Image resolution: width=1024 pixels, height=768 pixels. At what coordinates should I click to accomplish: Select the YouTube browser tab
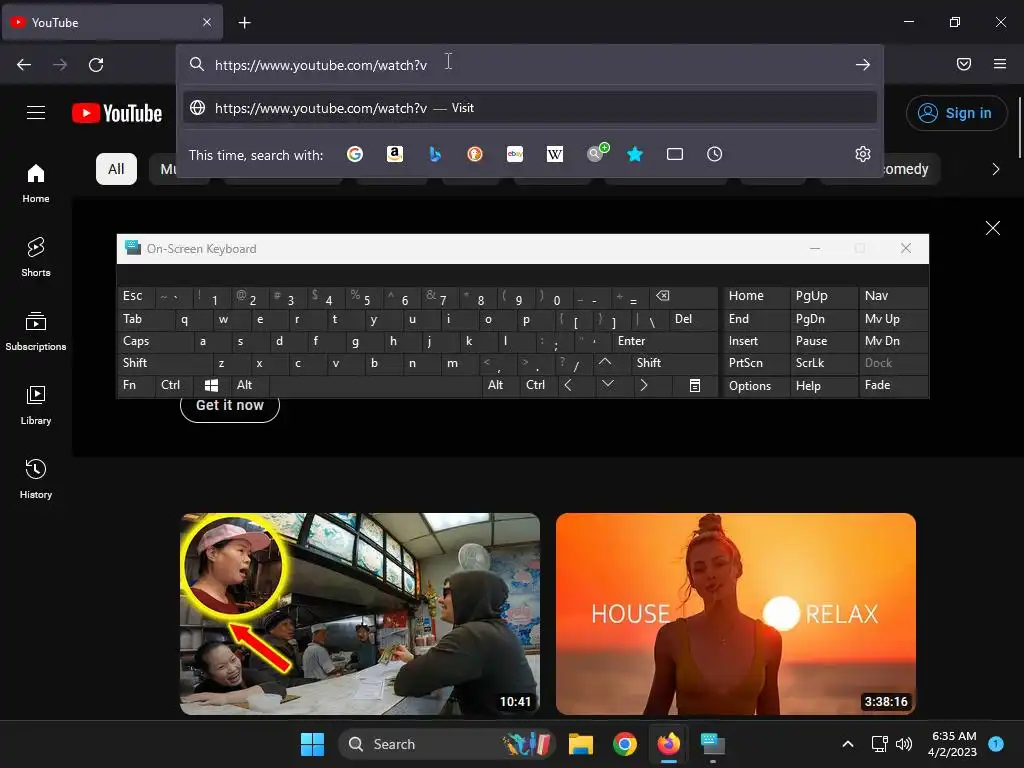point(112,23)
